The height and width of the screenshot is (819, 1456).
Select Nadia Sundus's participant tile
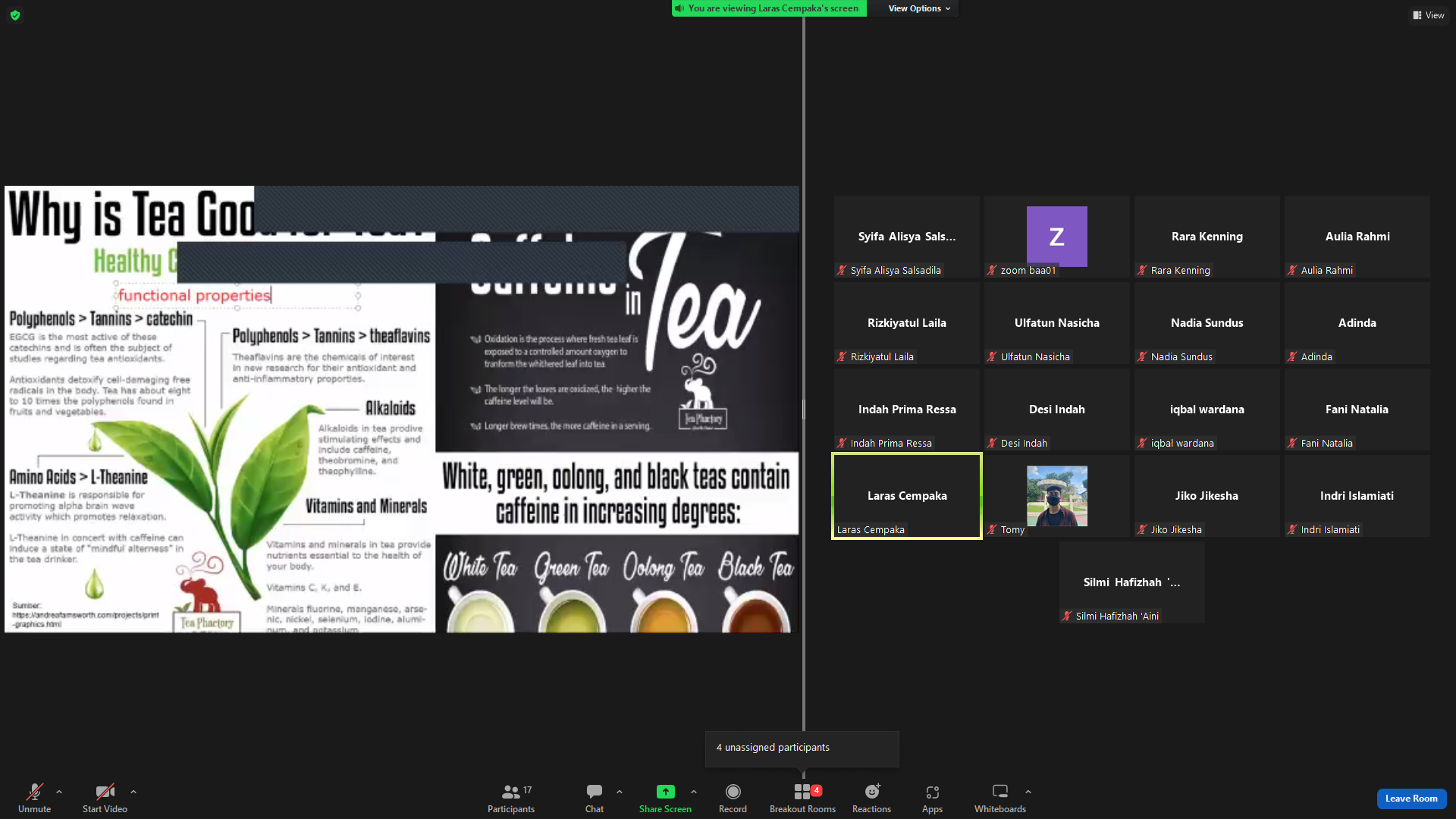pyautogui.click(x=1207, y=323)
